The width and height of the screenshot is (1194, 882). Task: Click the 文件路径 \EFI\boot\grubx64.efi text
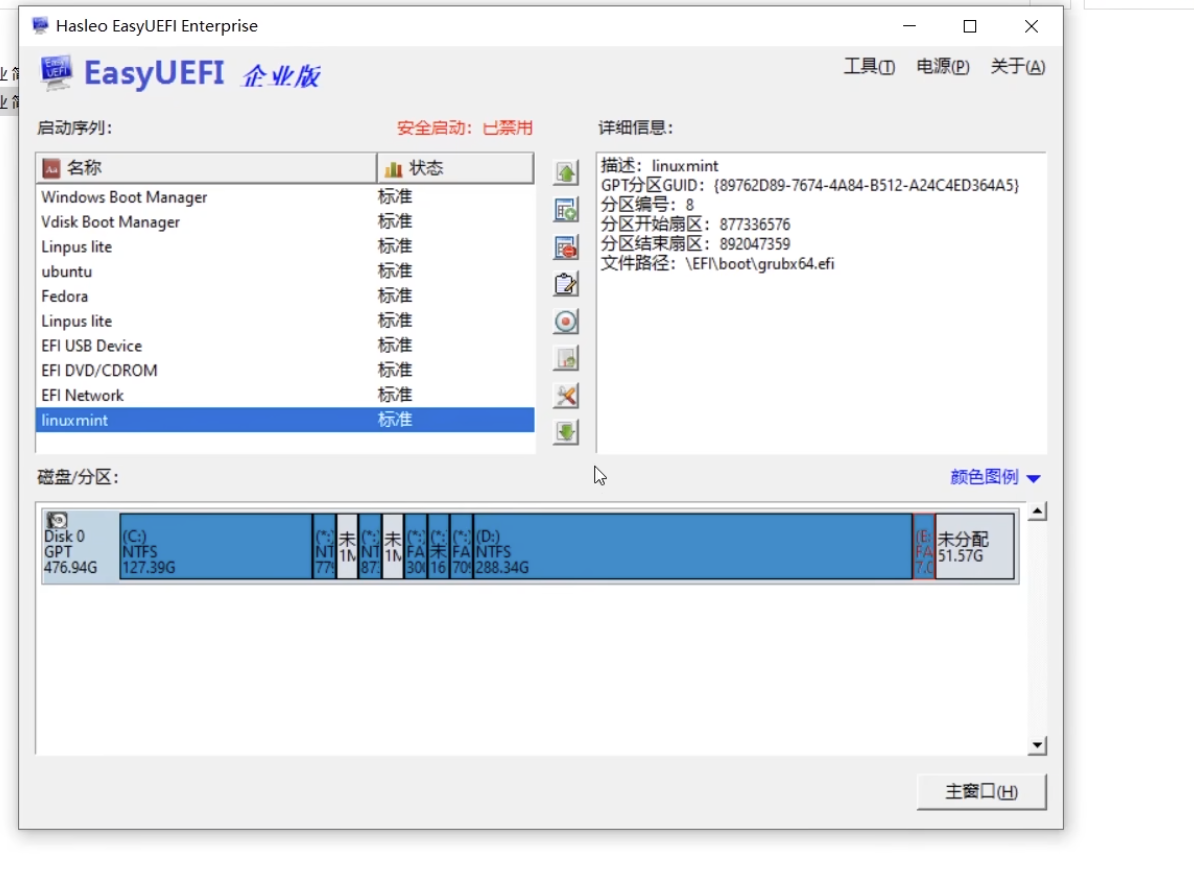[718, 264]
